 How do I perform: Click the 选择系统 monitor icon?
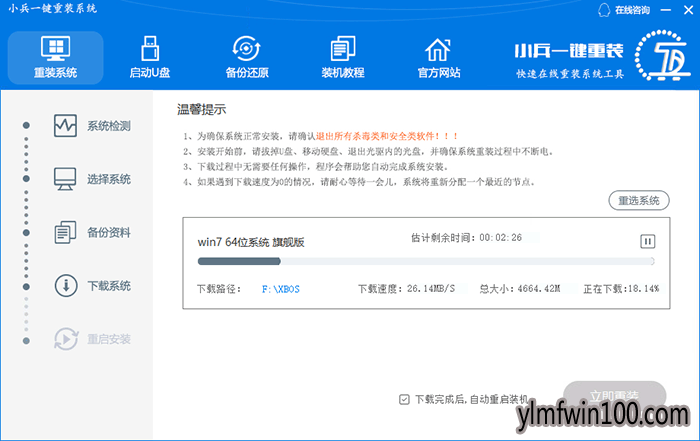[65, 179]
